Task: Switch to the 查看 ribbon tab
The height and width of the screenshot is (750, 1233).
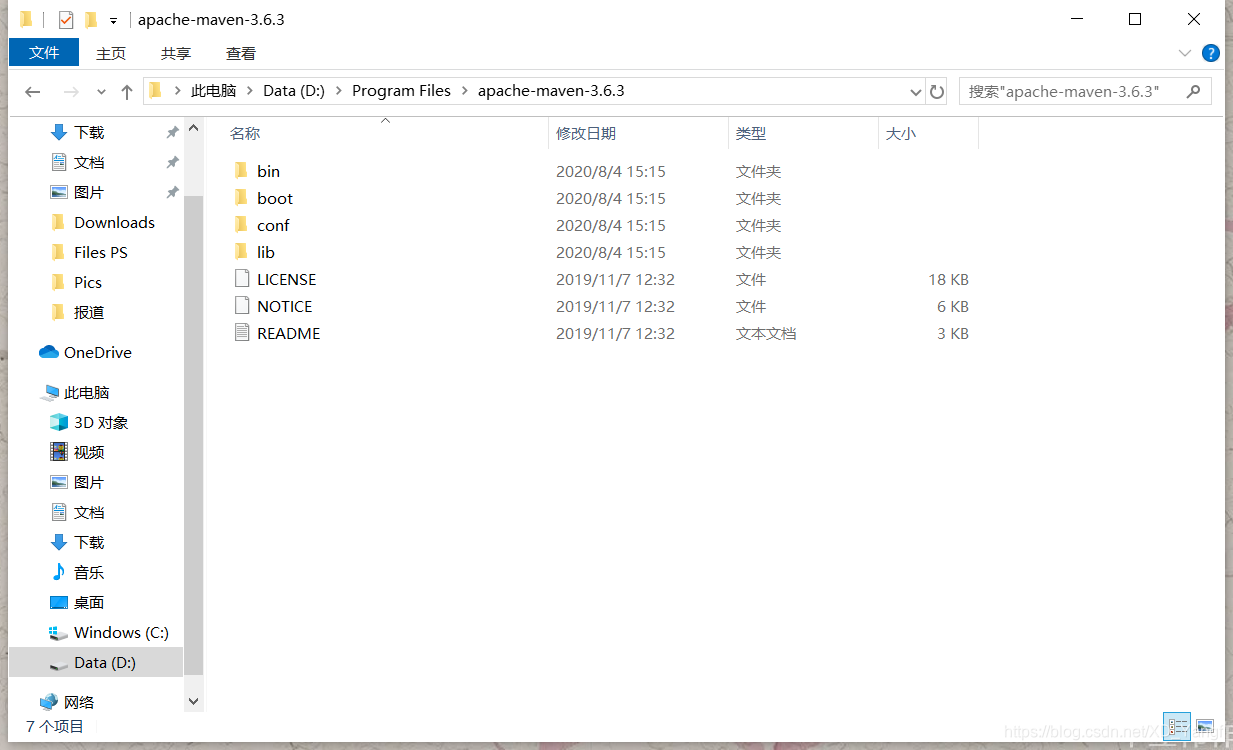Action: point(241,54)
